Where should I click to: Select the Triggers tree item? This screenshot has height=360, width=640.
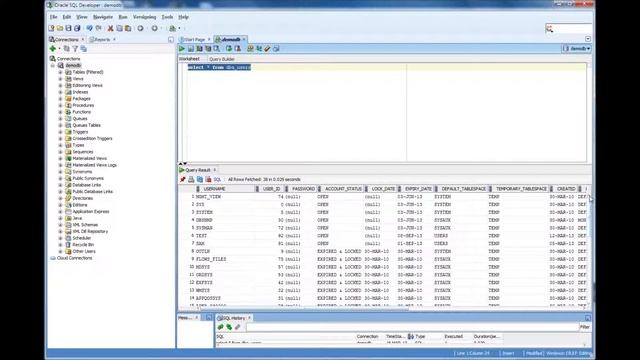click(80, 132)
